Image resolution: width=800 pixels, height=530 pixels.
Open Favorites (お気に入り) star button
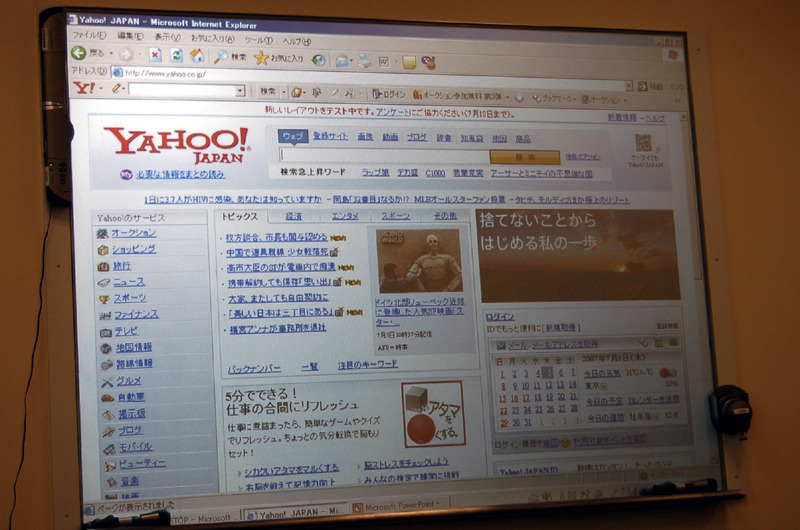[279, 58]
